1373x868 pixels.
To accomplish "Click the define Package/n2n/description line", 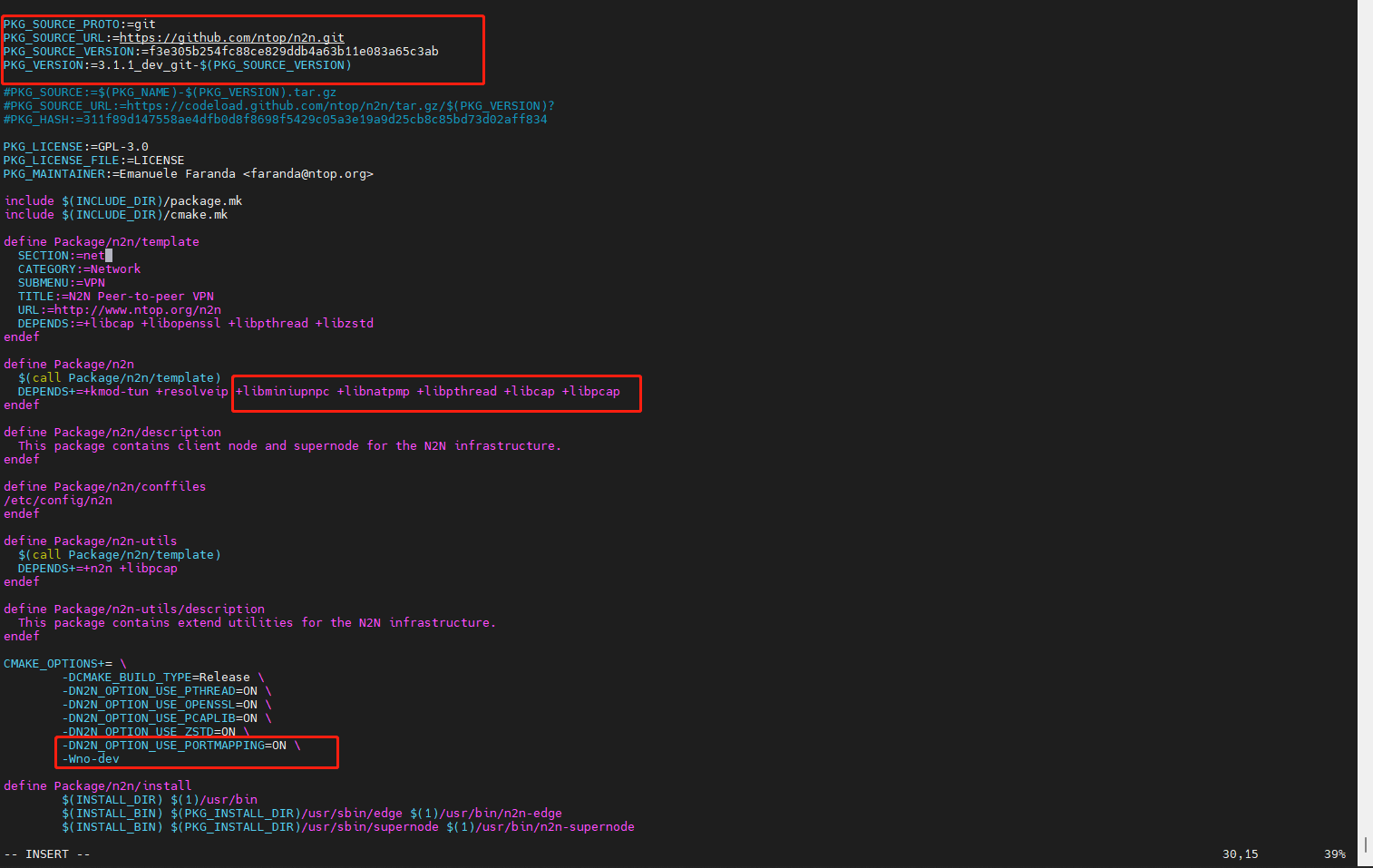I will coord(112,433).
